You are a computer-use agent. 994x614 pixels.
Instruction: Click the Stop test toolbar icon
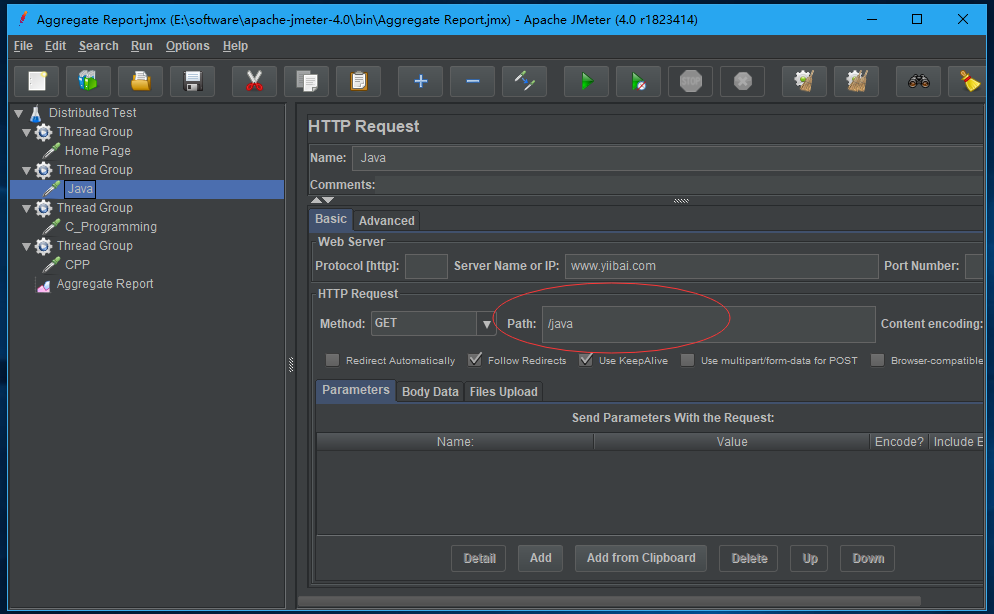coord(690,81)
